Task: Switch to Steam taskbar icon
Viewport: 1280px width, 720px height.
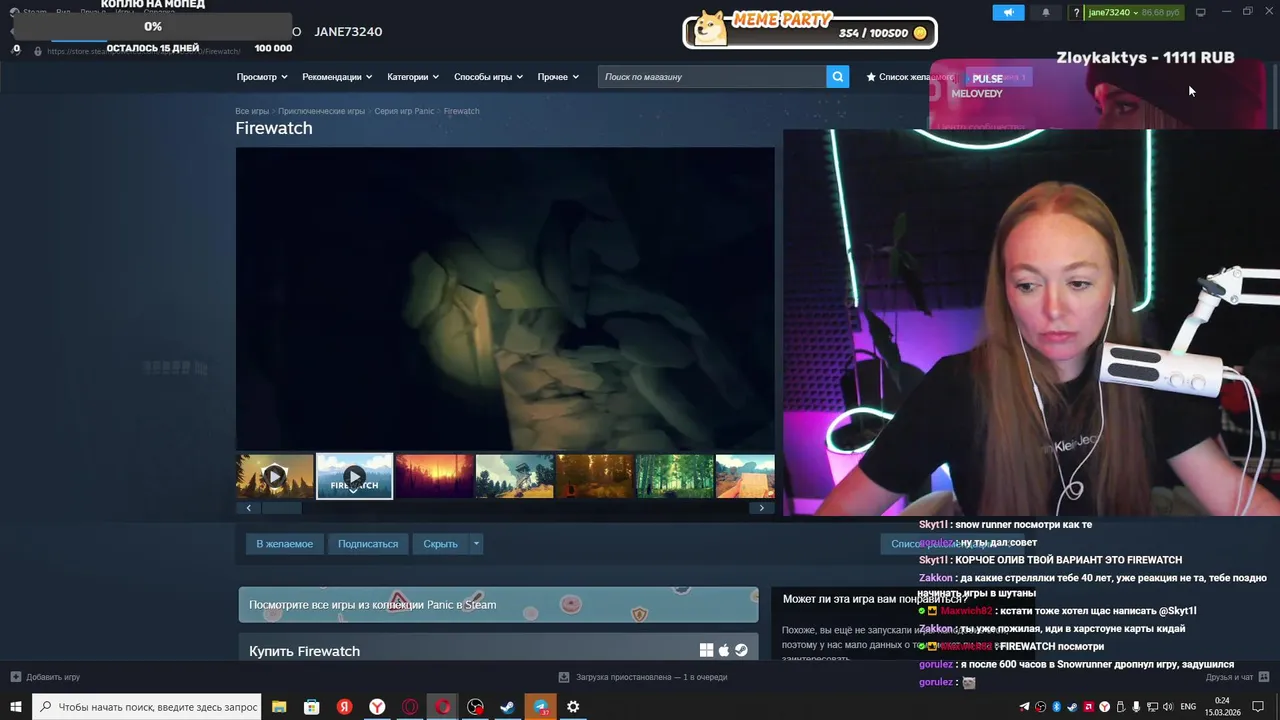Action: coord(508,707)
